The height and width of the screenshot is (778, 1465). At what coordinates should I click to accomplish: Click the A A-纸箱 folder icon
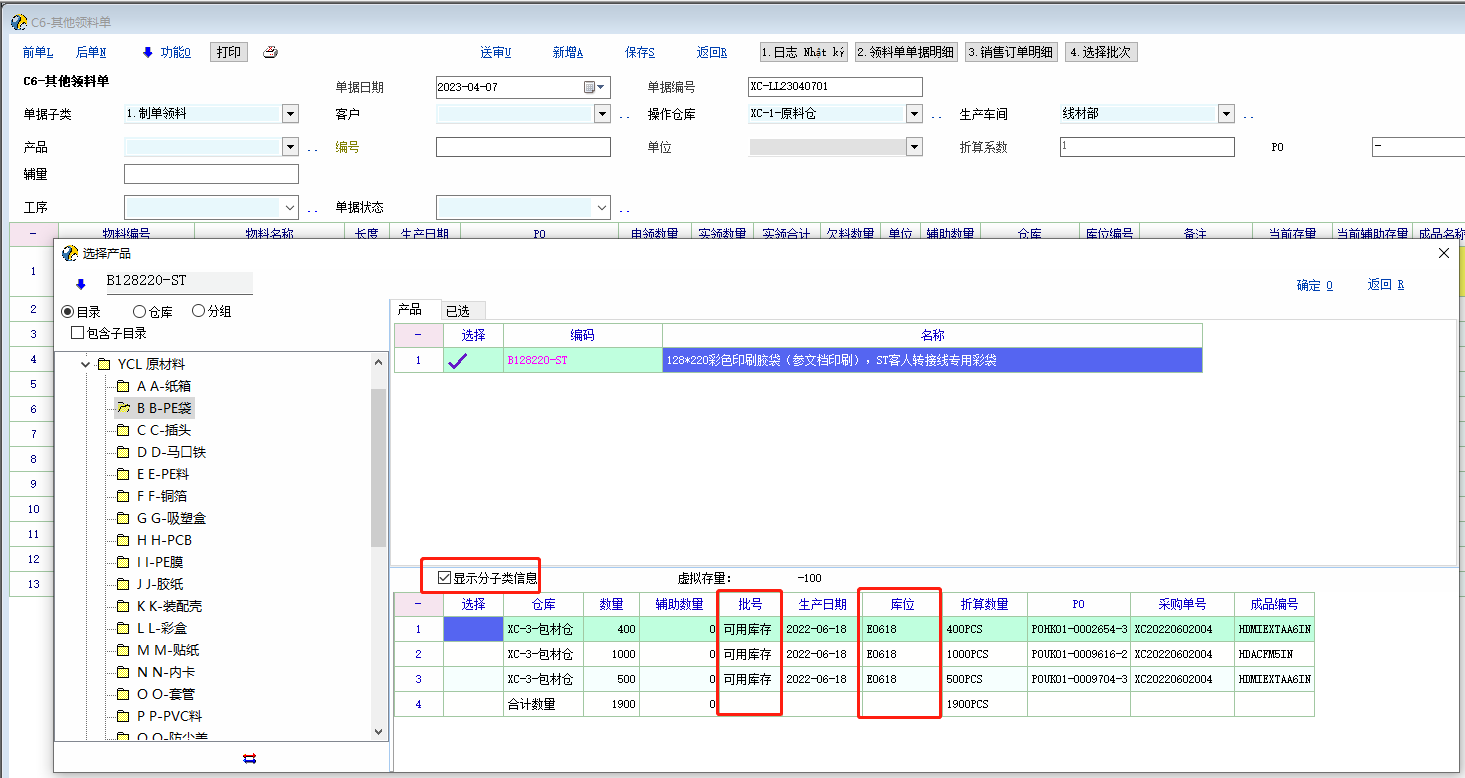[x=123, y=386]
